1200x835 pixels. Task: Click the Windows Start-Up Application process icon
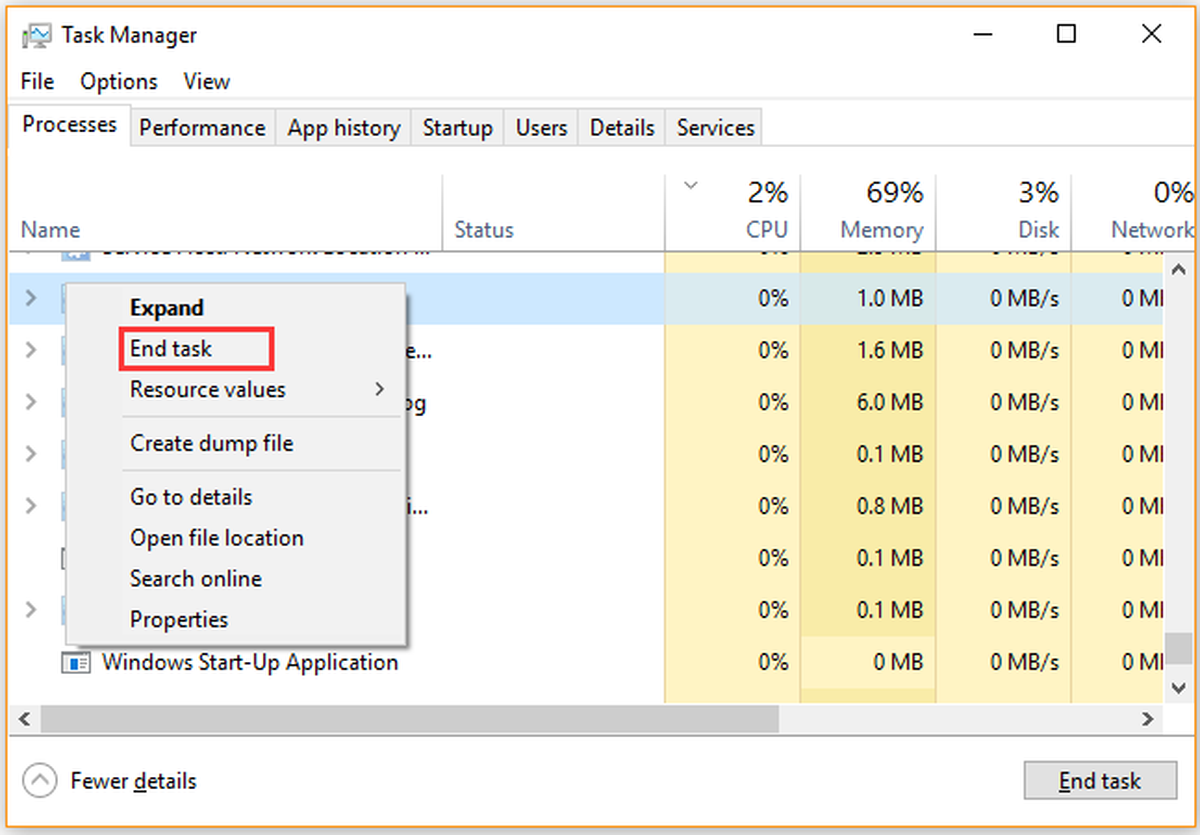coord(76,663)
